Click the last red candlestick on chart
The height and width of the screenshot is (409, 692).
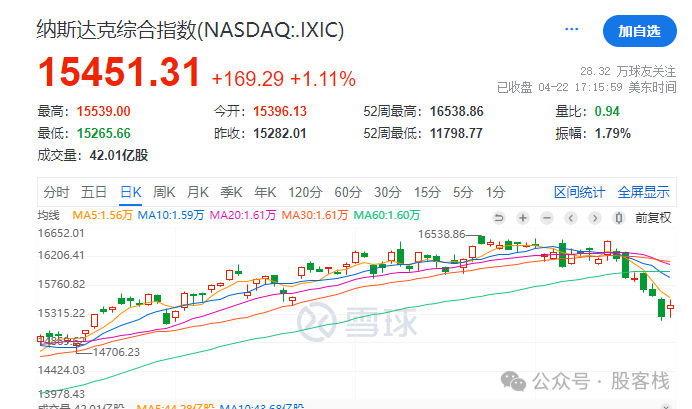pyautogui.click(x=671, y=308)
